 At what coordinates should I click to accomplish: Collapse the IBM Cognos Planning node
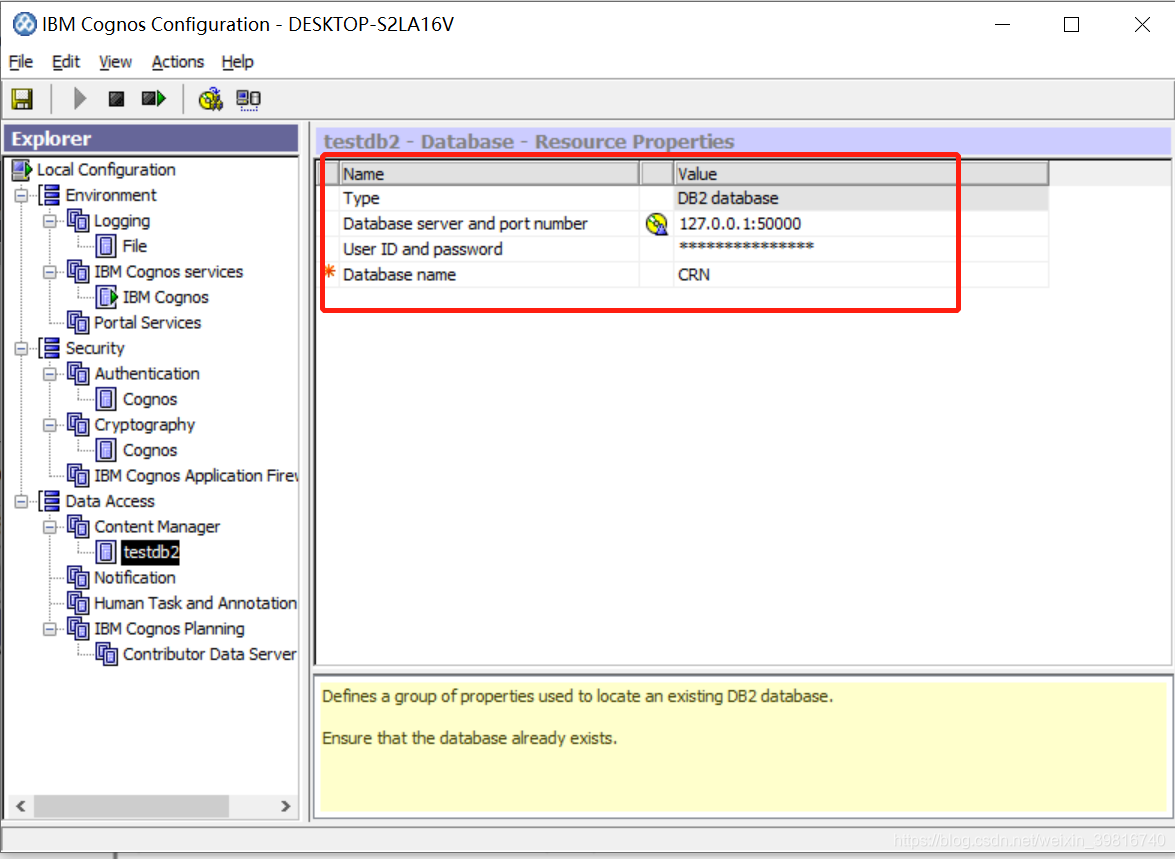[x=49, y=630]
